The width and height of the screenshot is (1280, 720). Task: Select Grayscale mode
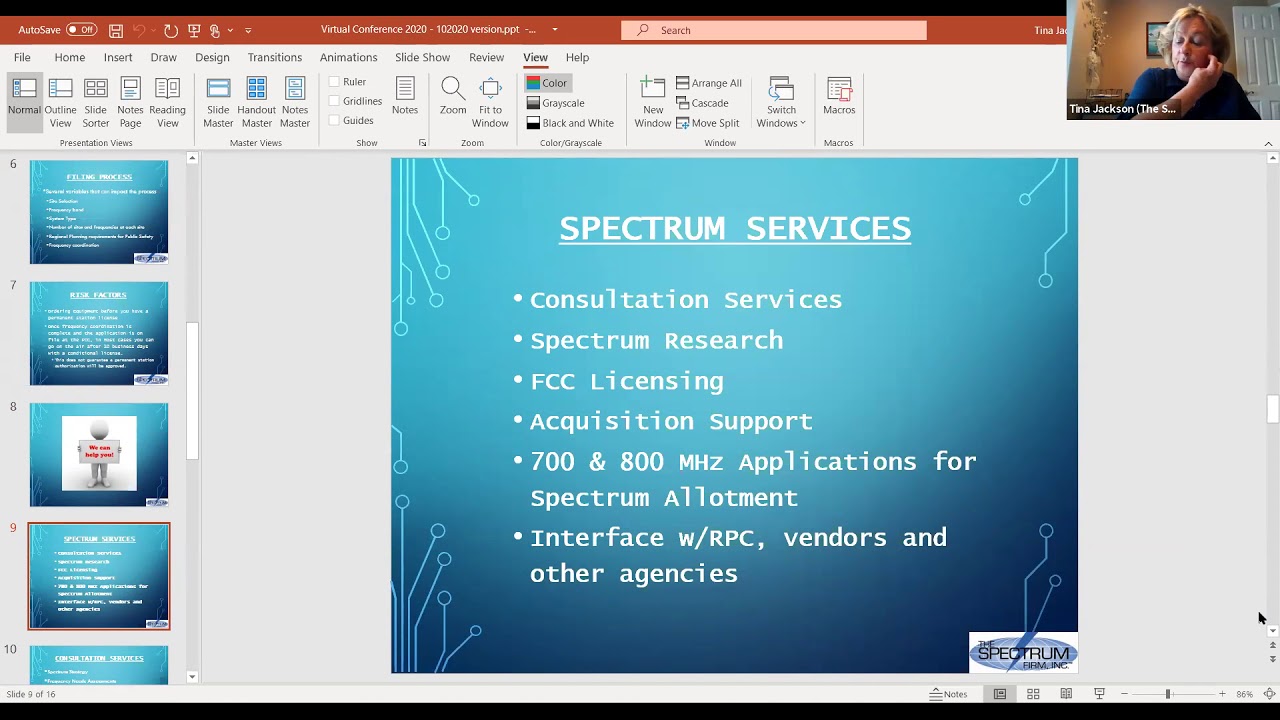[x=555, y=103]
